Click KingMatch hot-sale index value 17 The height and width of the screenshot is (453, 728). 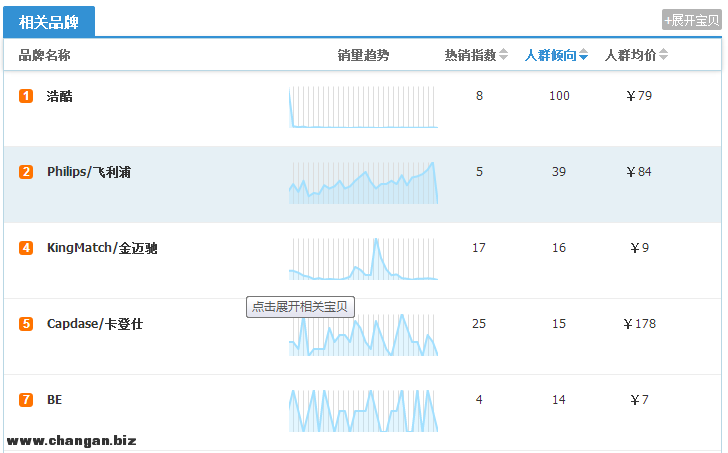coord(479,248)
